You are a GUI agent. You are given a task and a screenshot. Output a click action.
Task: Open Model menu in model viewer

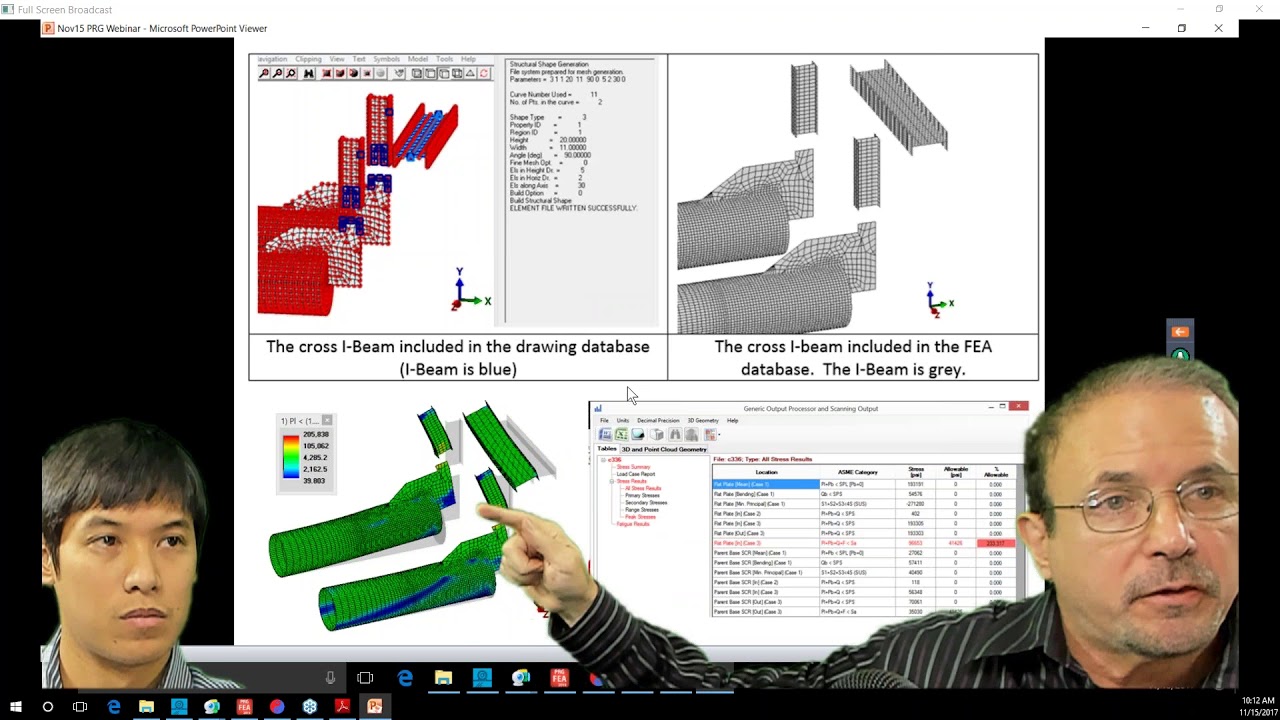(x=418, y=59)
